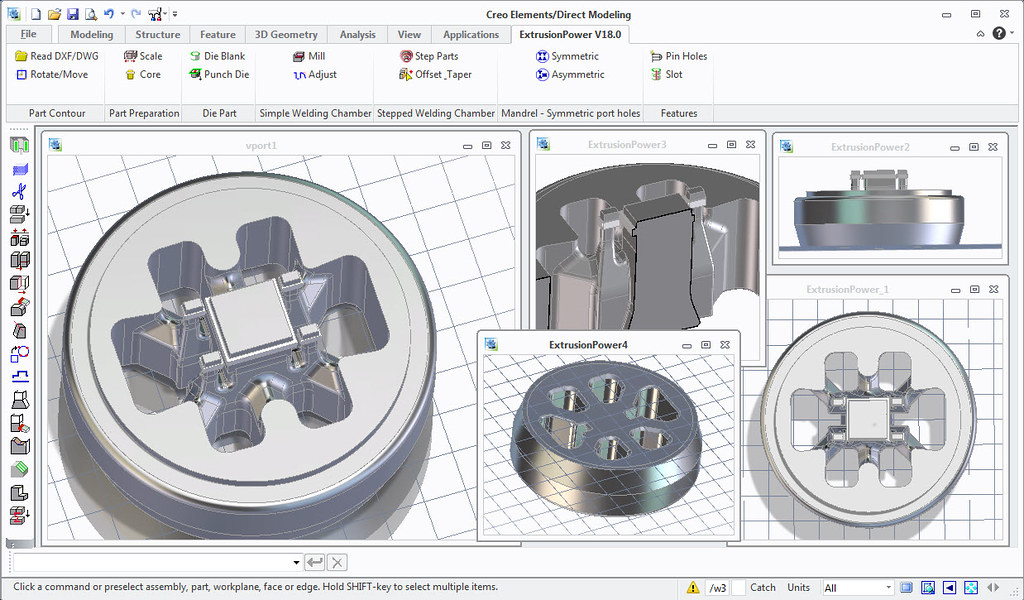The height and width of the screenshot is (600, 1024).
Task: Click the Mill command
Action: tap(309, 56)
